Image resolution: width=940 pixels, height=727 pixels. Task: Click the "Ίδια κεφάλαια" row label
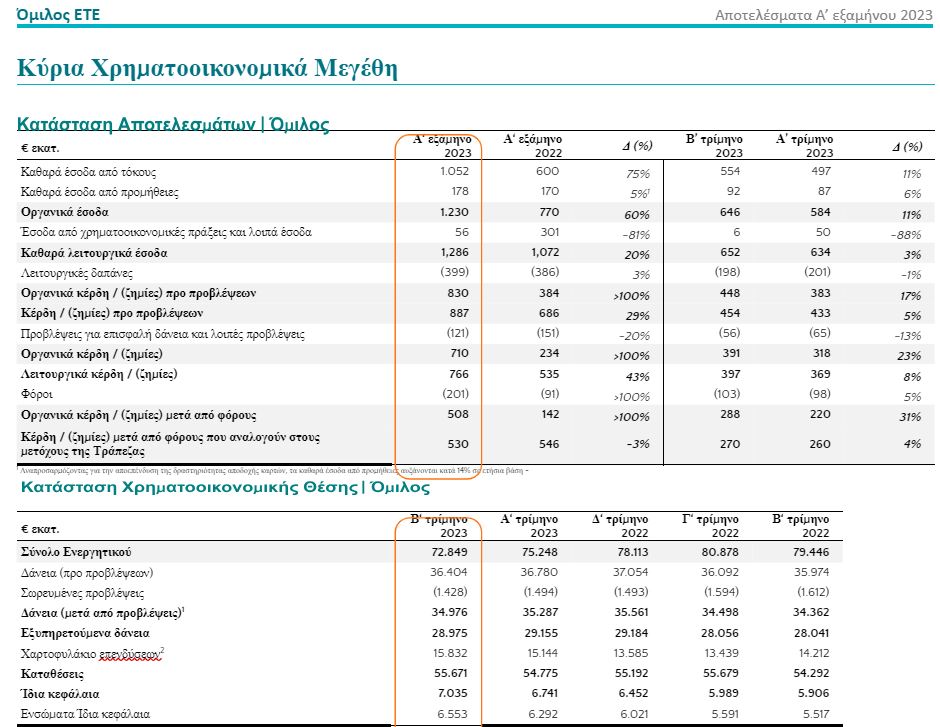(x=60, y=694)
